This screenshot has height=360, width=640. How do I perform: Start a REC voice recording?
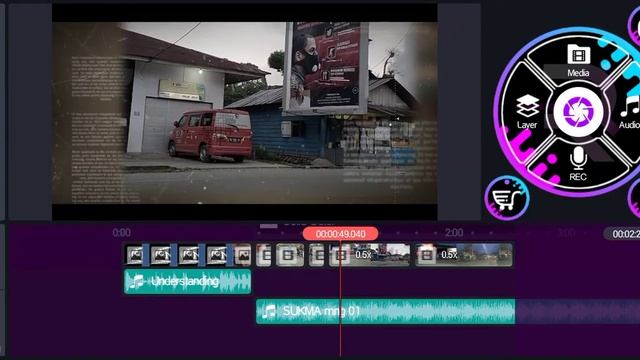click(578, 163)
